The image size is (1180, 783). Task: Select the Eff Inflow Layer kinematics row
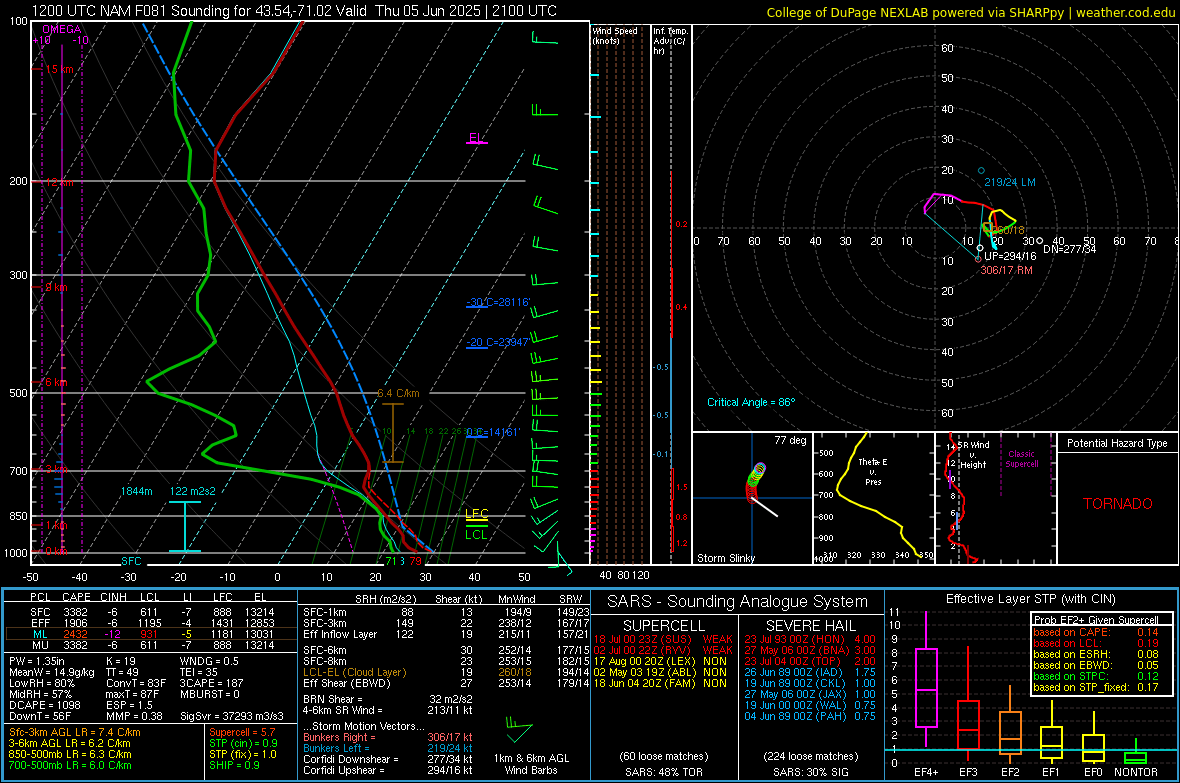[446, 635]
